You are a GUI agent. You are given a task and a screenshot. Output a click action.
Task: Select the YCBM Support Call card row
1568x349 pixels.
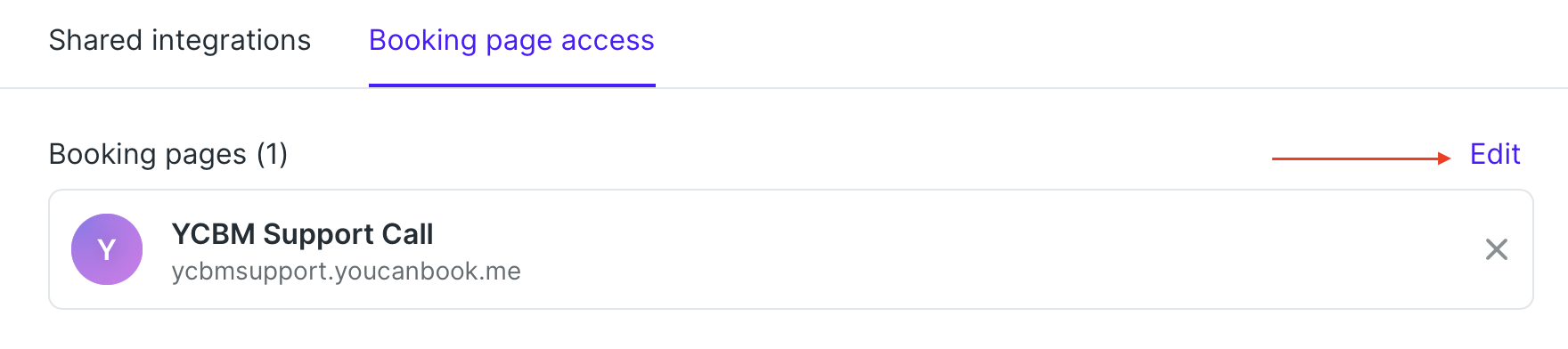coord(791,249)
